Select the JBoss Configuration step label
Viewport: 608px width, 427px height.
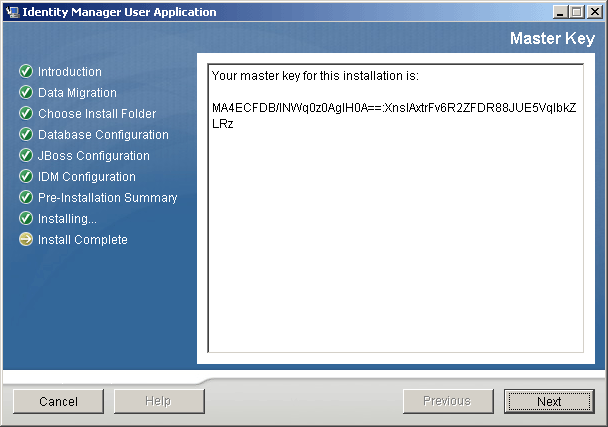point(93,156)
